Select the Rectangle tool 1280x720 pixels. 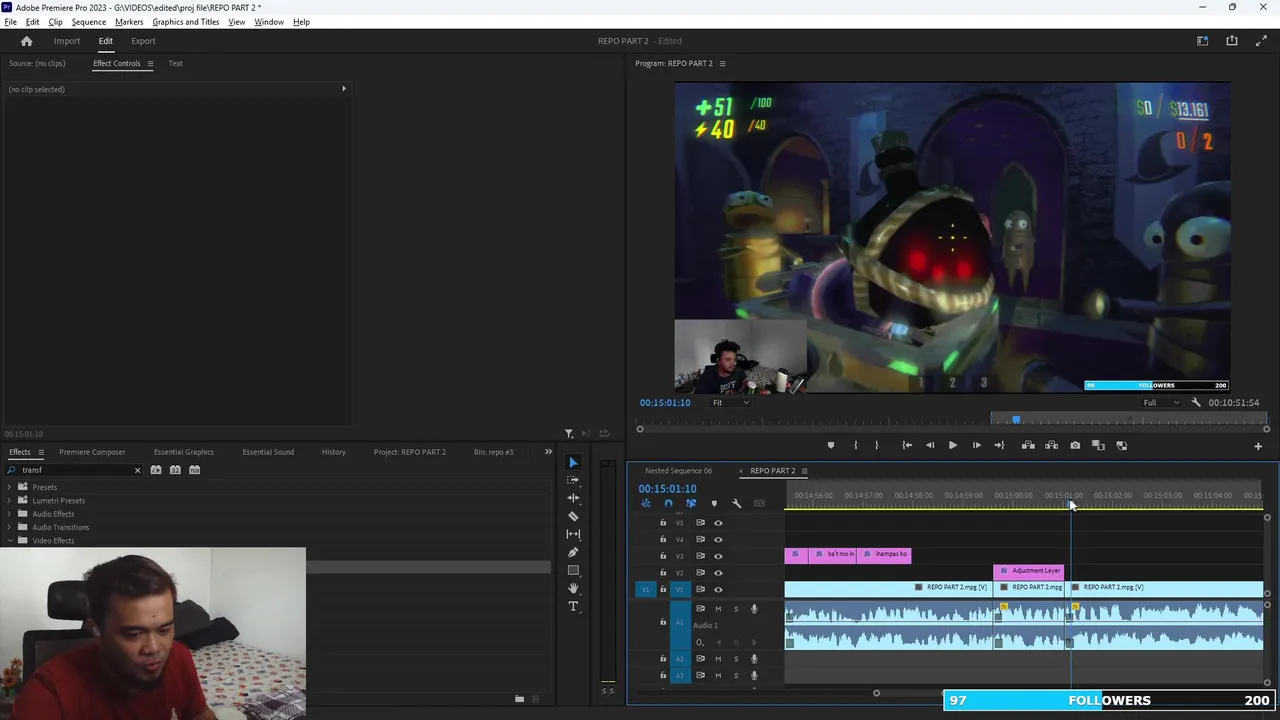pos(573,570)
